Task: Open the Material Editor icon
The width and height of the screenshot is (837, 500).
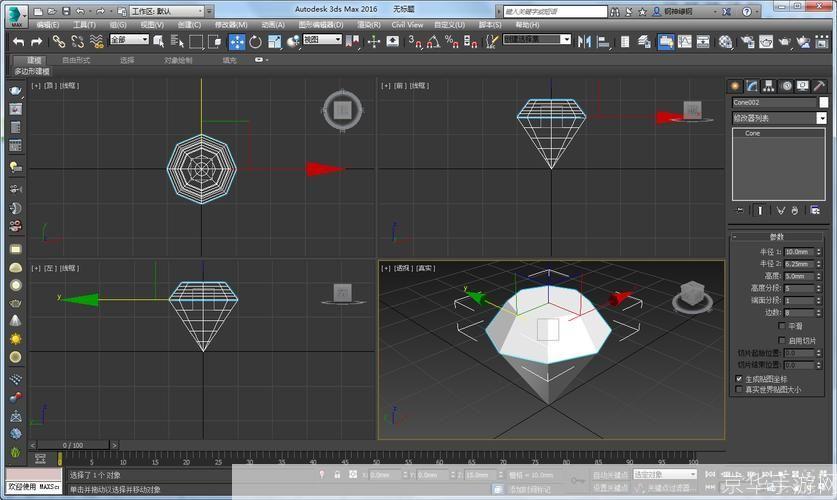Action: click(x=725, y=41)
